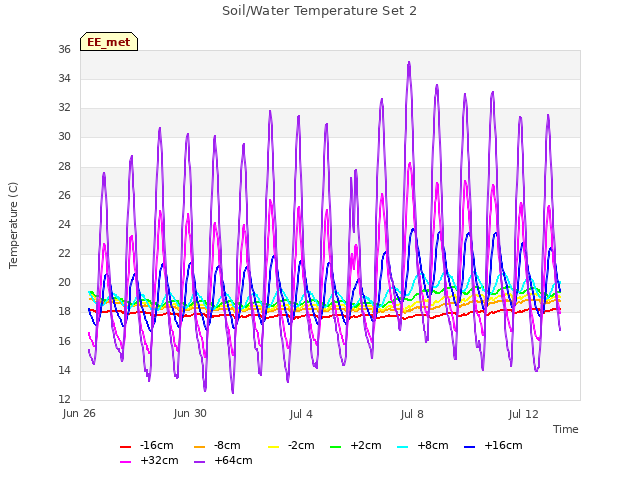The width and height of the screenshot is (640, 480).
Task: Click the 12 y-axis tick label
Action: pos(64,399)
